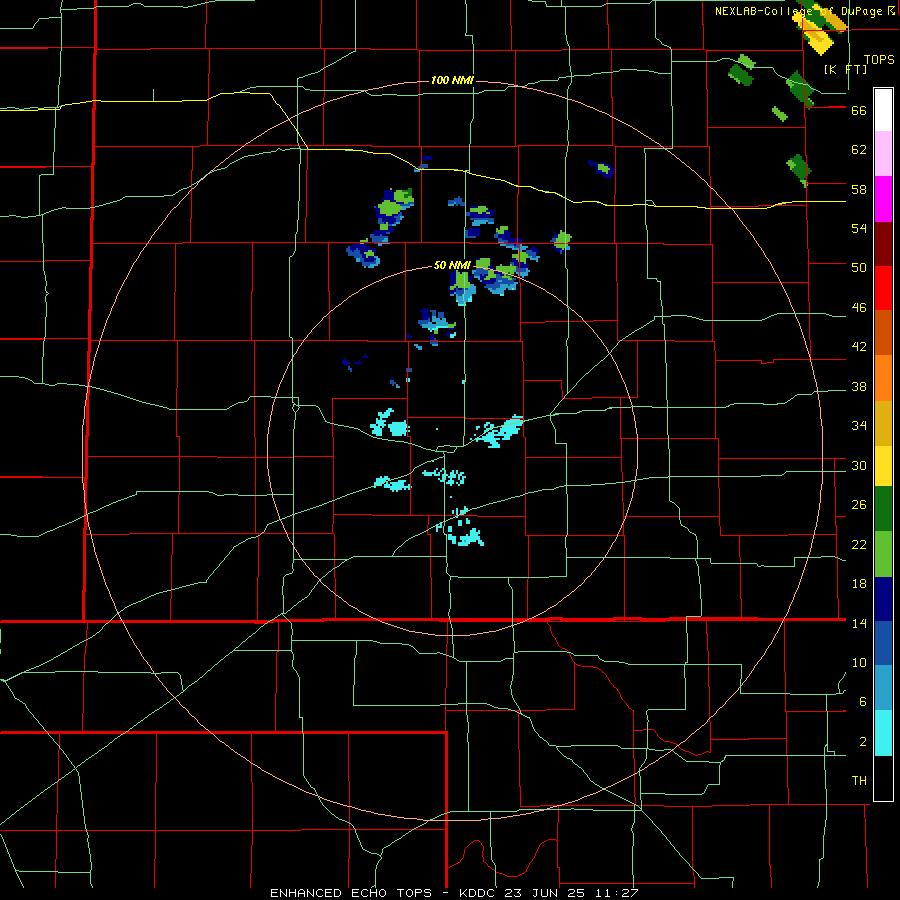Image resolution: width=900 pixels, height=900 pixels.
Task: Click the light green legend band
Action: pos(883,554)
